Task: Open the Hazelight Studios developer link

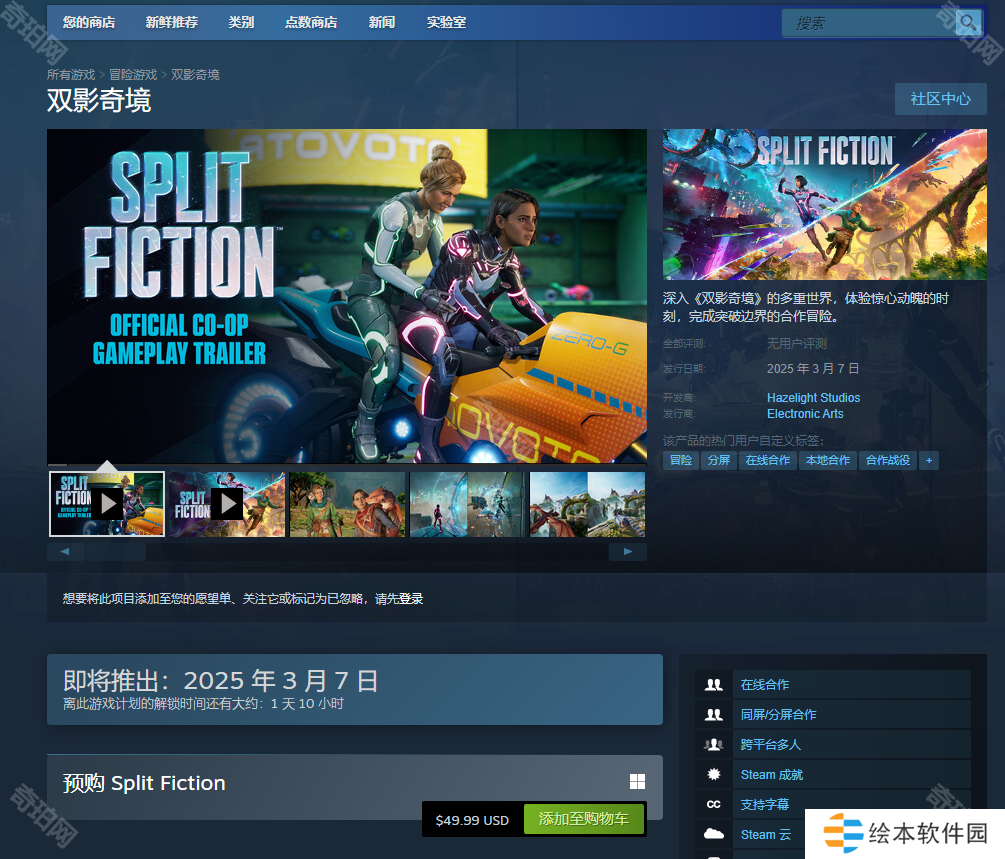Action: pos(813,398)
